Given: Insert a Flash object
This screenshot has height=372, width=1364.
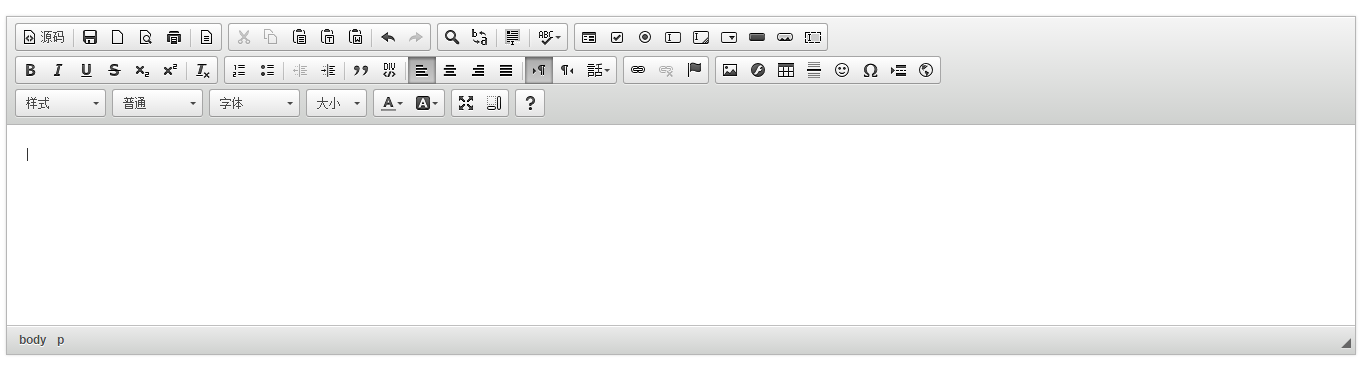Looking at the screenshot, I should coord(758,70).
